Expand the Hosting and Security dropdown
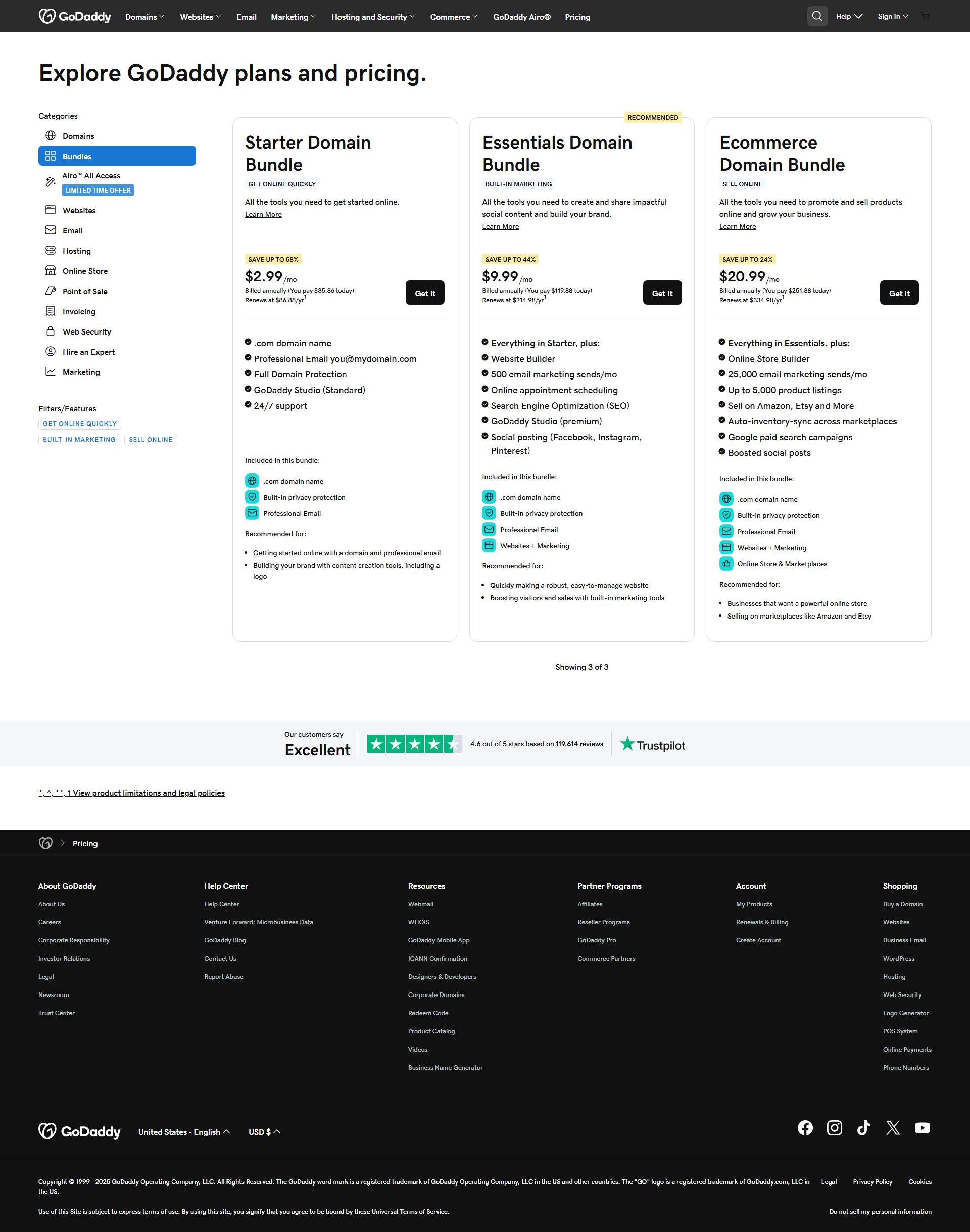 click(x=373, y=17)
